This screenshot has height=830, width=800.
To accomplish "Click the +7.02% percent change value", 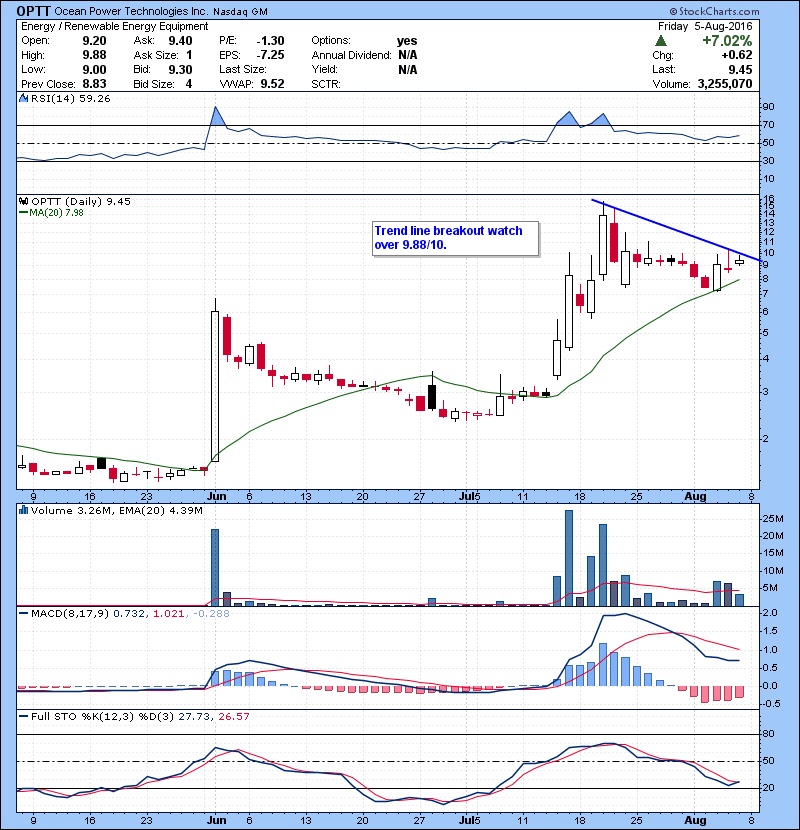I will (x=727, y=41).
